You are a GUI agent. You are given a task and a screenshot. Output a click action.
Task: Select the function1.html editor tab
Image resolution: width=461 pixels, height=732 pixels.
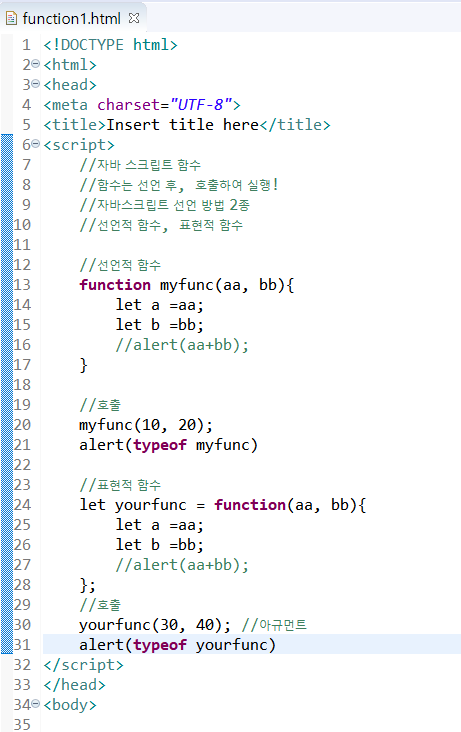coord(72,18)
